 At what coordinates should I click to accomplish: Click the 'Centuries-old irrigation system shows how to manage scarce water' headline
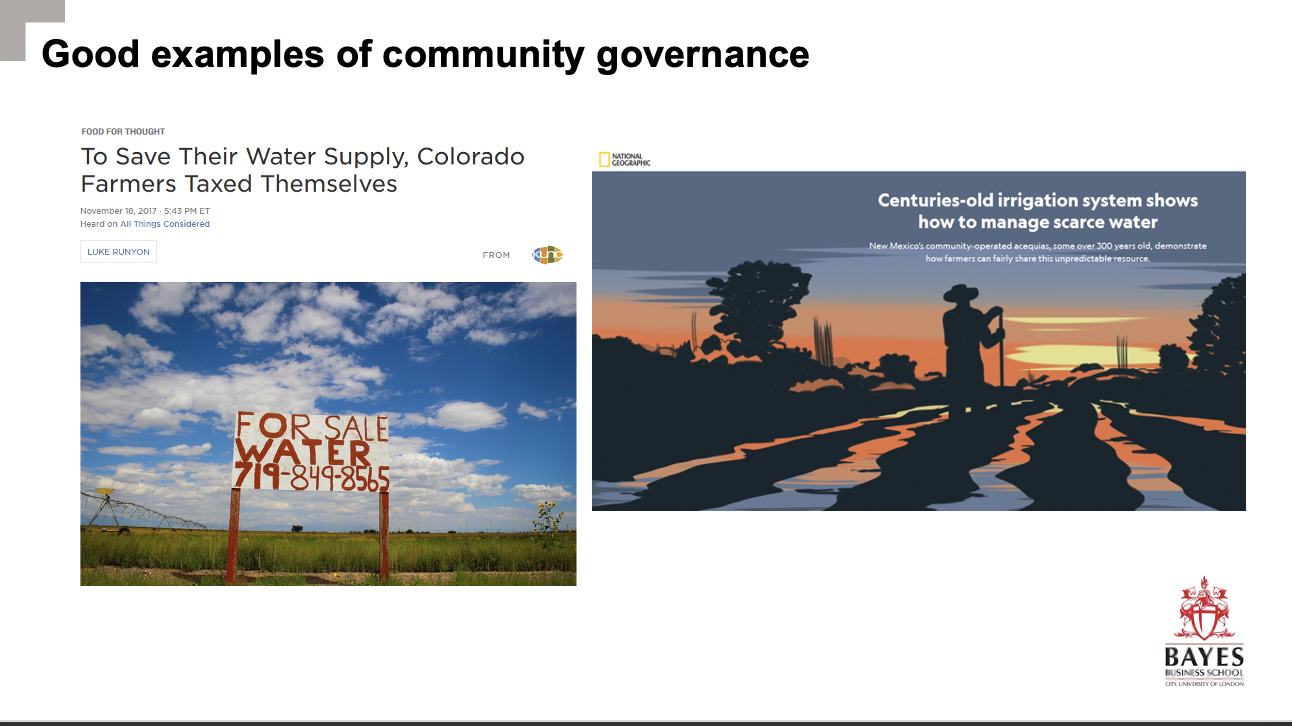tap(1037, 211)
